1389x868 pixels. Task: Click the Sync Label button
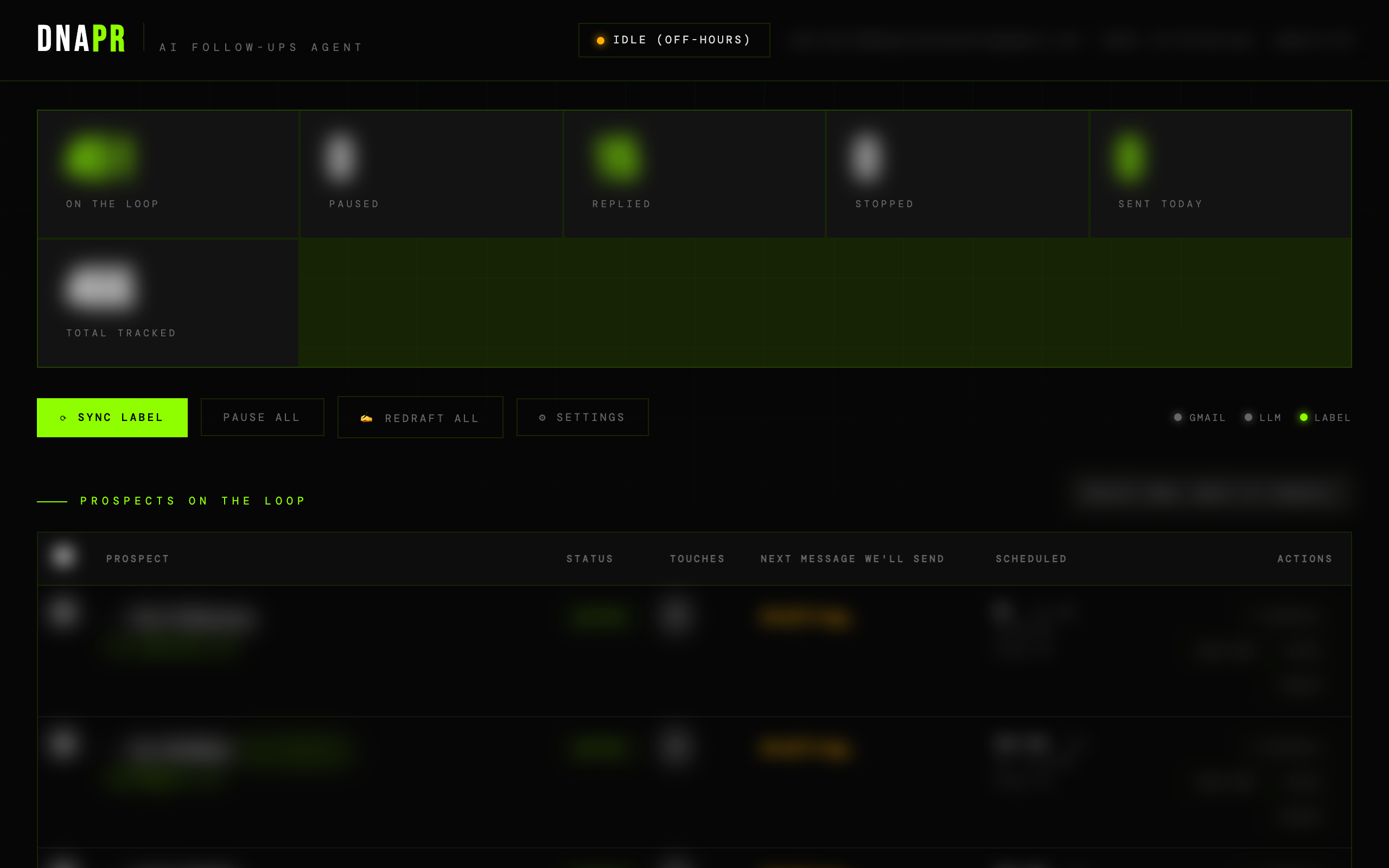click(112, 417)
